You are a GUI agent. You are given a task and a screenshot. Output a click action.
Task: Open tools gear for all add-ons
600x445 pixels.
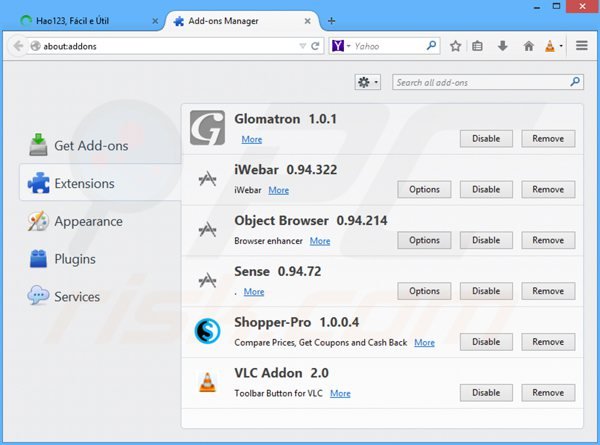point(367,82)
